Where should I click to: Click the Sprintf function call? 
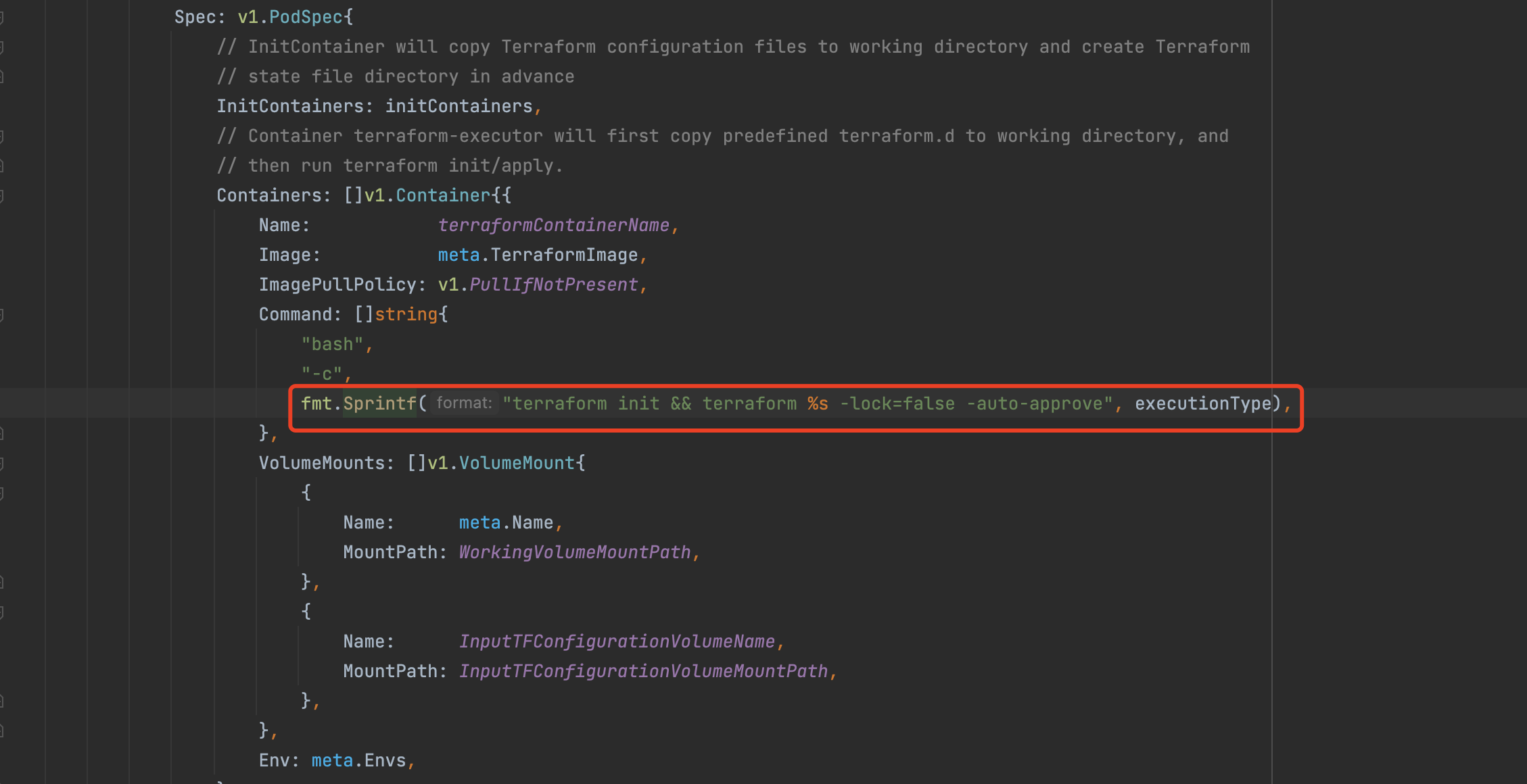pos(379,403)
